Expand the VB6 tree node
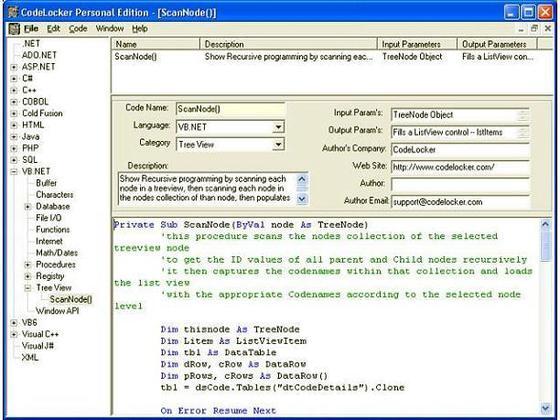The height and width of the screenshot is (420, 560). [14, 323]
